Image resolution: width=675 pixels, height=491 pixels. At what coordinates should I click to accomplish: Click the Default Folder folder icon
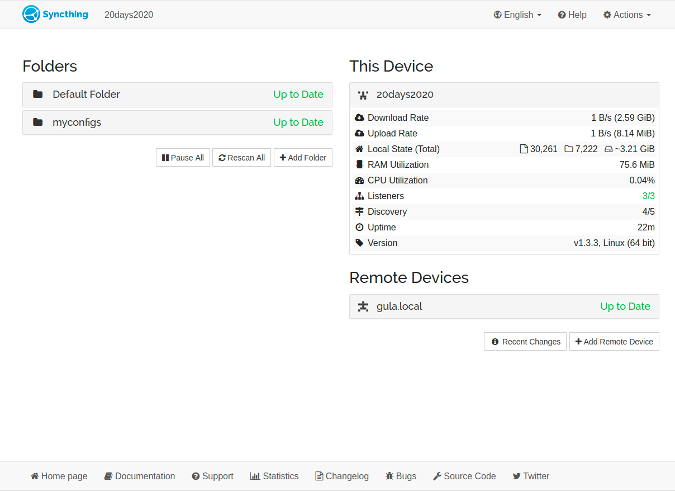(x=38, y=94)
